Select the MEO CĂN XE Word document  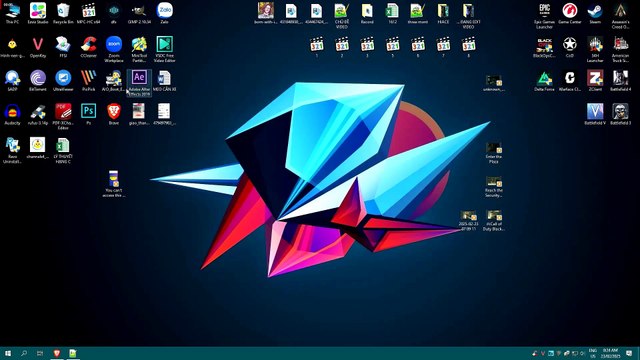[164, 81]
